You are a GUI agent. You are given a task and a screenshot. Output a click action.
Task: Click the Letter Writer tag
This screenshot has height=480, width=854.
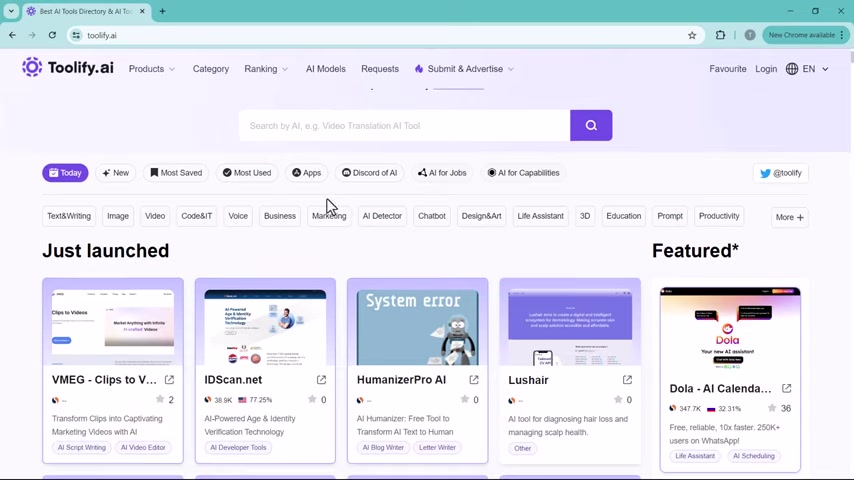click(x=437, y=447)
